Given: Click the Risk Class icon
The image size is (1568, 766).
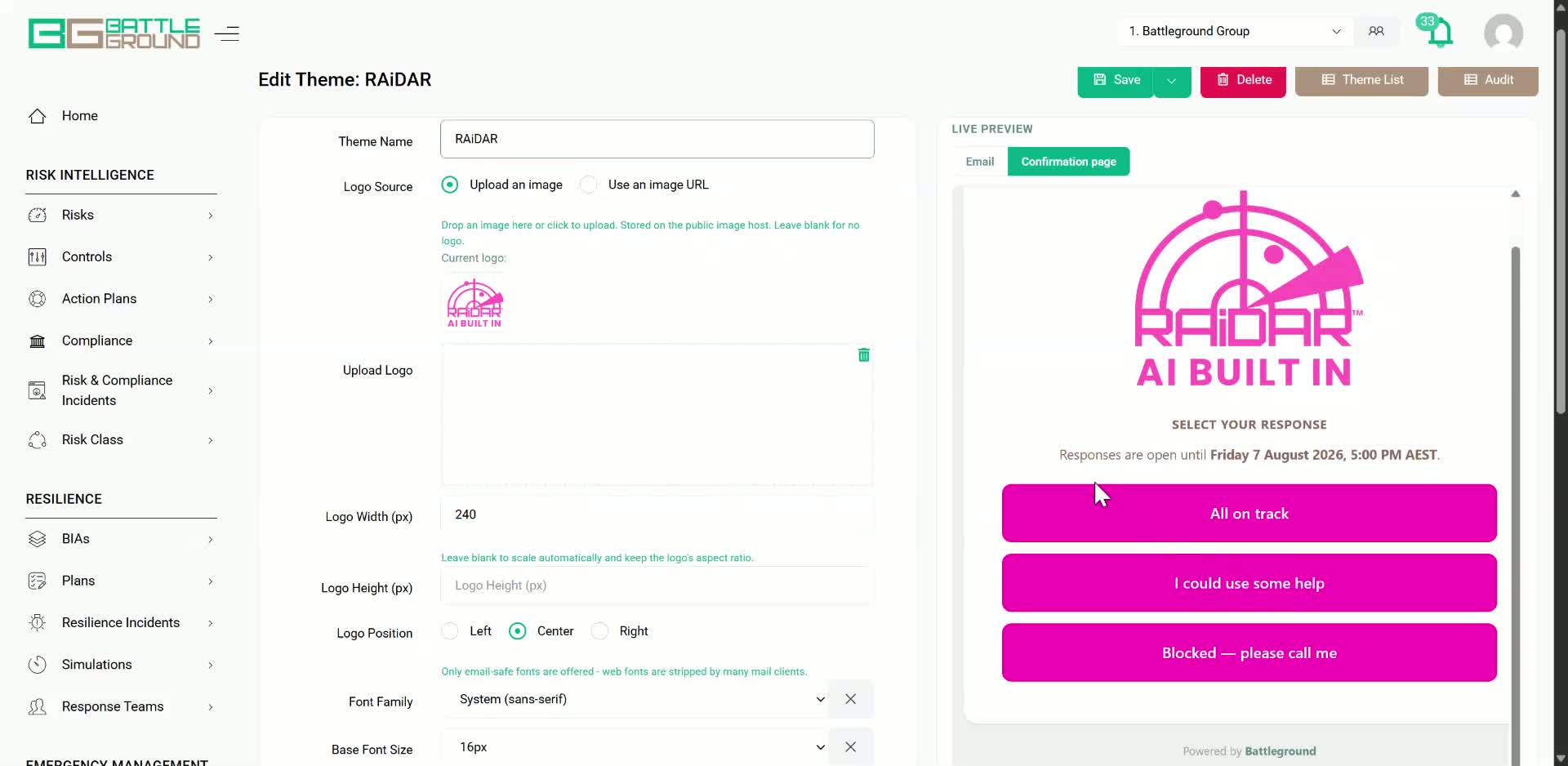Looking at the screenshot, I should [x=38, y=440].
